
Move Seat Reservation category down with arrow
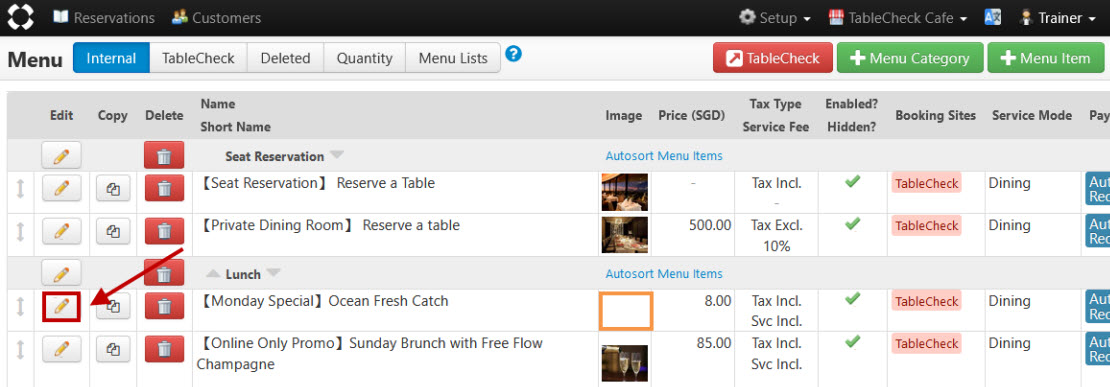point(336,156)
